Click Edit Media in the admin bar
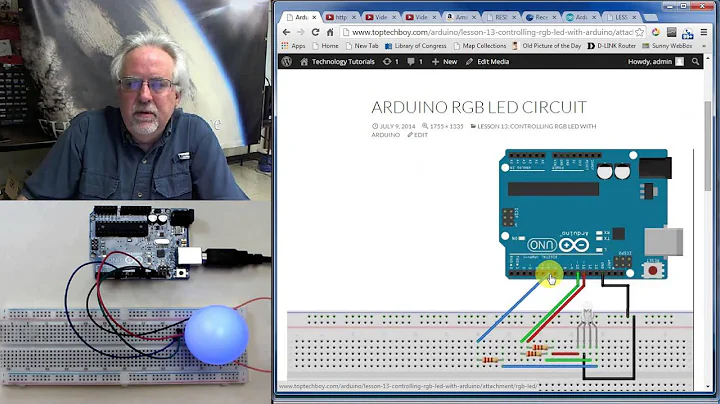This screenshot has width=720, height=404. click(487, 62)
